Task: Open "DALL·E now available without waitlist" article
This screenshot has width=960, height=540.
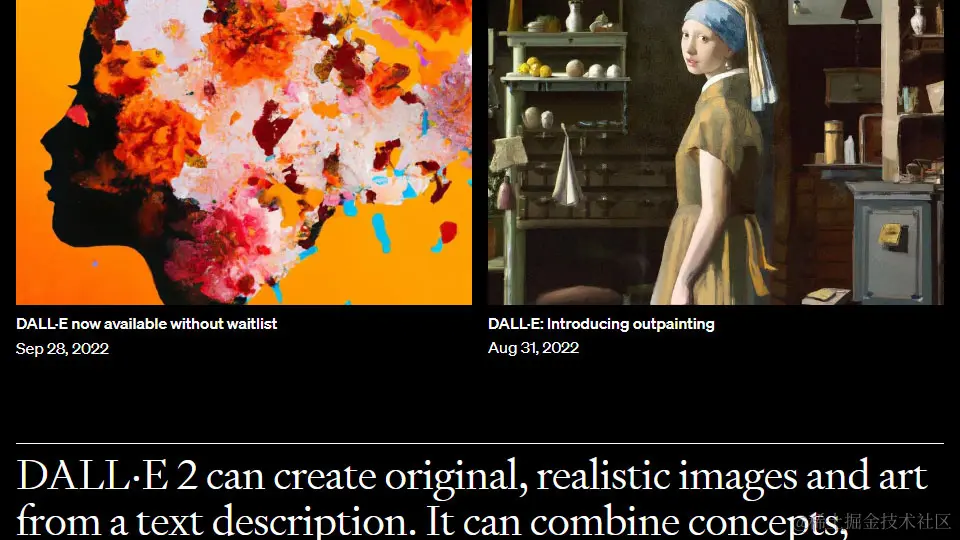Action: click(146, 324)
